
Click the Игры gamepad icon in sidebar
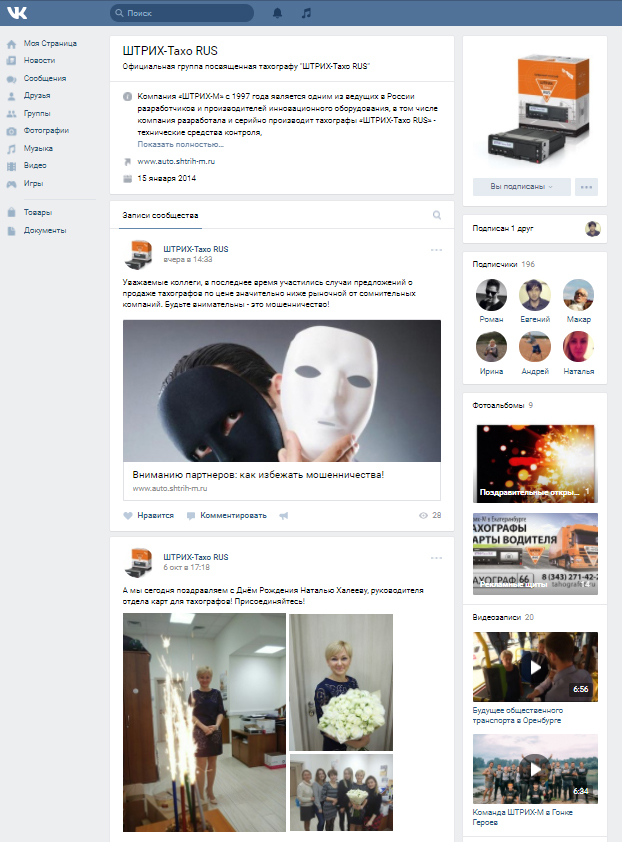[11, 184]
